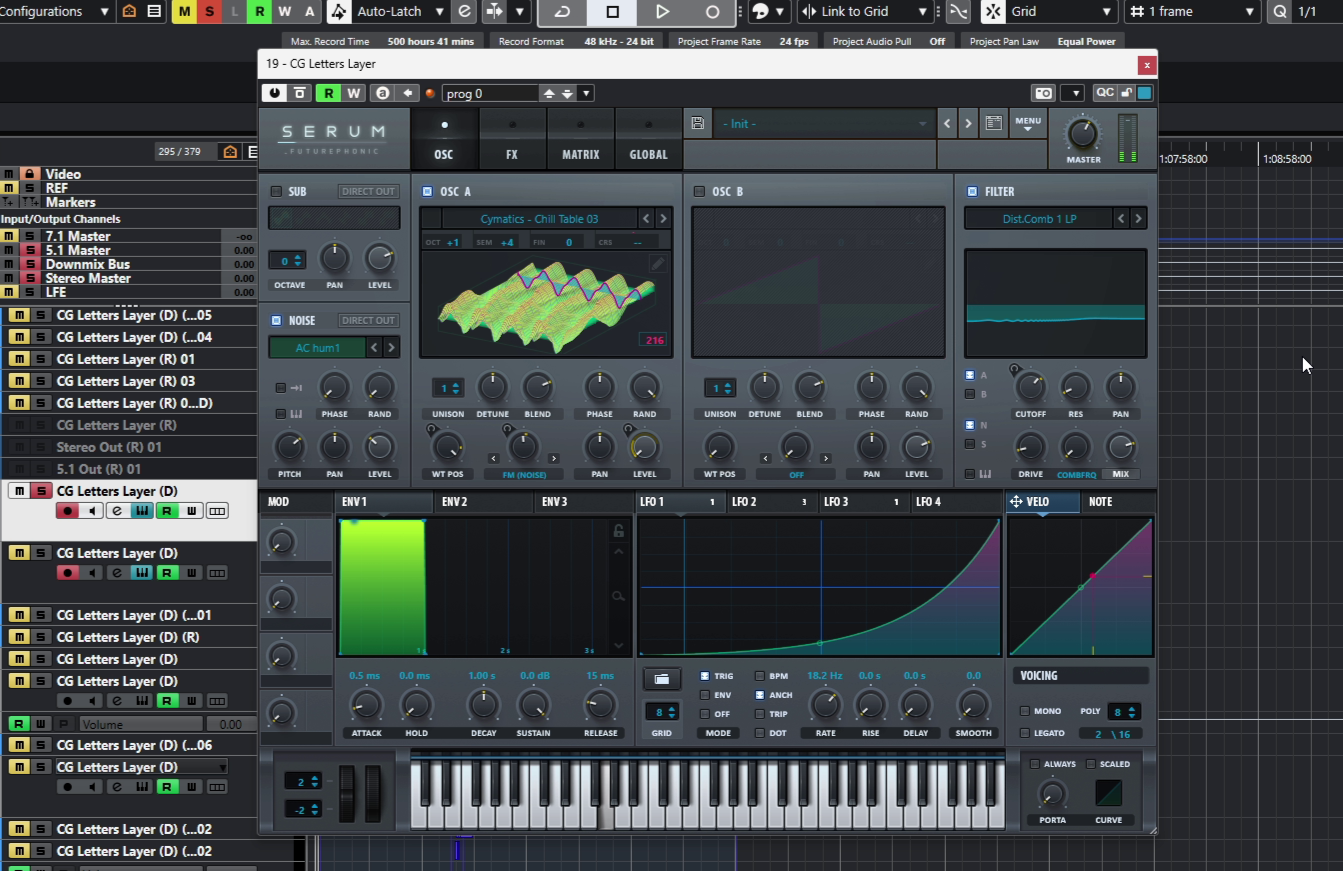1343x871 pixels.
Task: Click the filter CUTOFF knob
Action: click(x=1030, y=387)
